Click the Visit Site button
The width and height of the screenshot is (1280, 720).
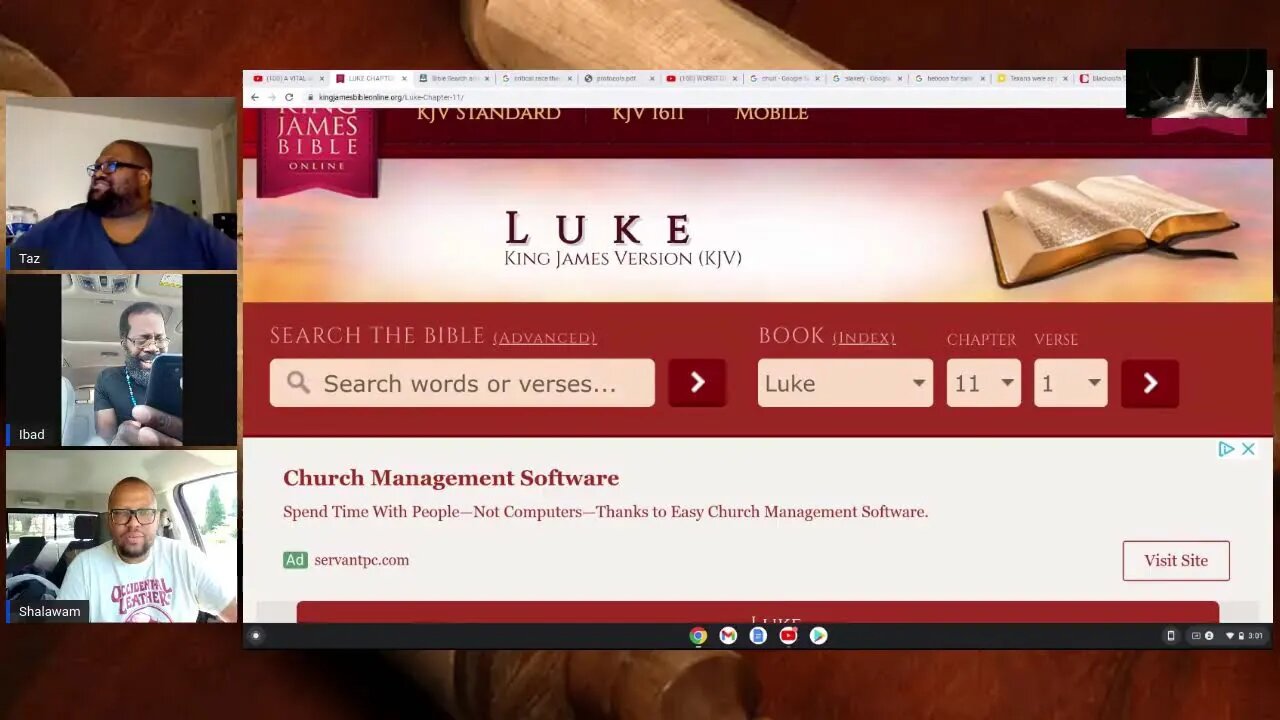[1176, 560]
